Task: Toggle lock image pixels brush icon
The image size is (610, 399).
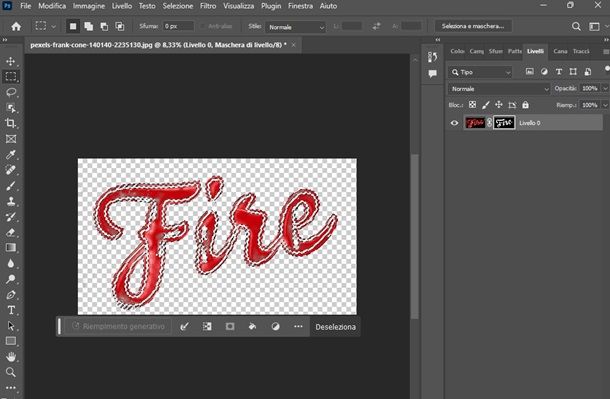Action: (486, 105)
